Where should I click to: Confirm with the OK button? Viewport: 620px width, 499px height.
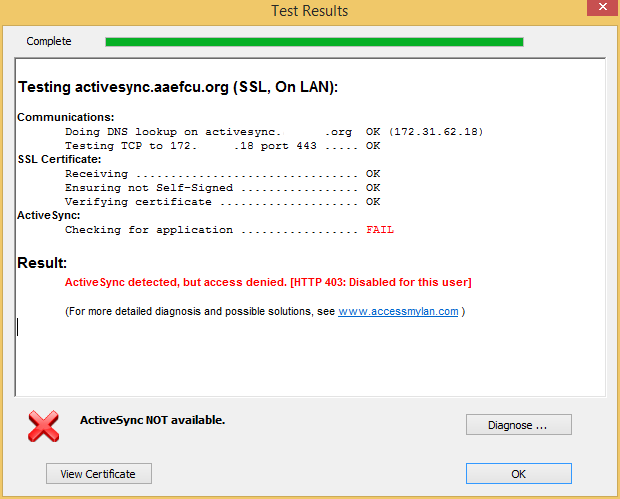pos(518,474)
